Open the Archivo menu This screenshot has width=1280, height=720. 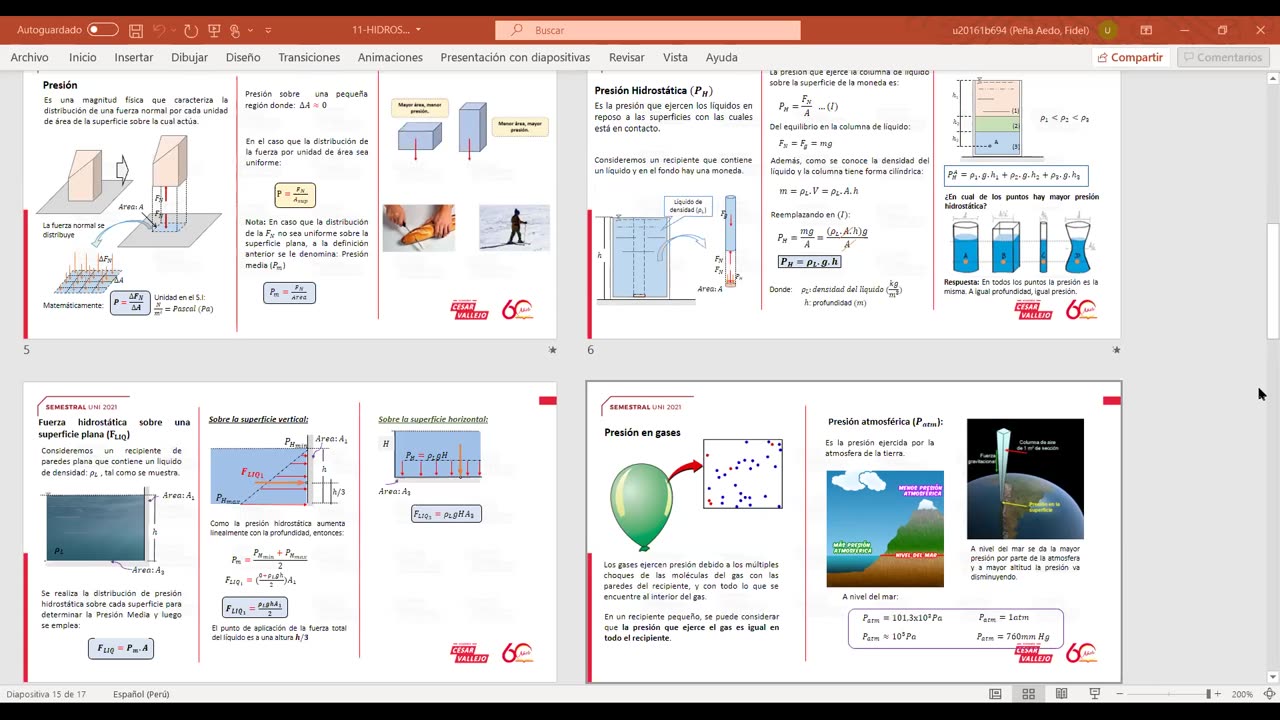pyautogui.click(x=30, y=57)
